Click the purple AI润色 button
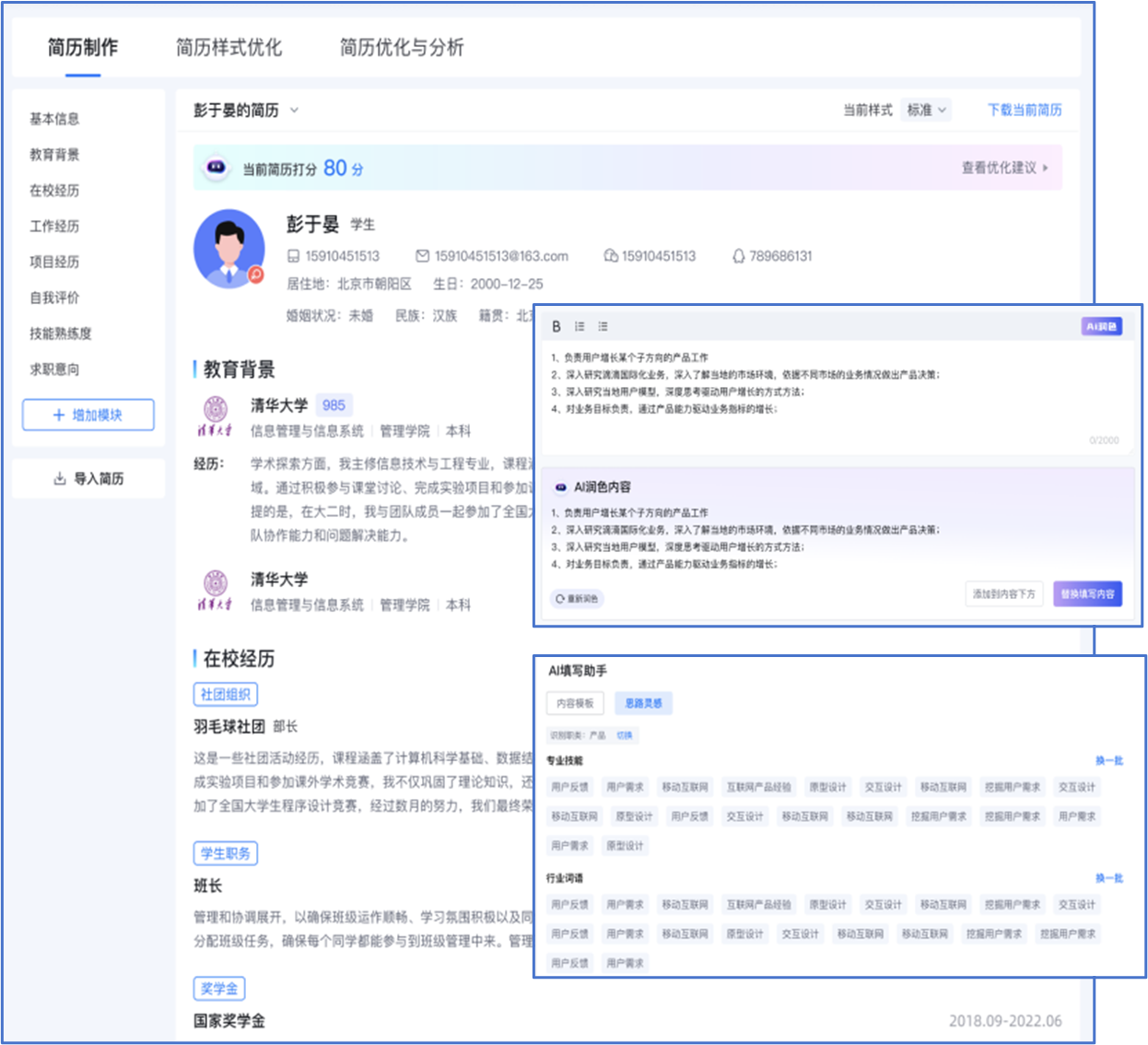The height and width of the screenshot is (1045, 1148). pos(1101,326)
